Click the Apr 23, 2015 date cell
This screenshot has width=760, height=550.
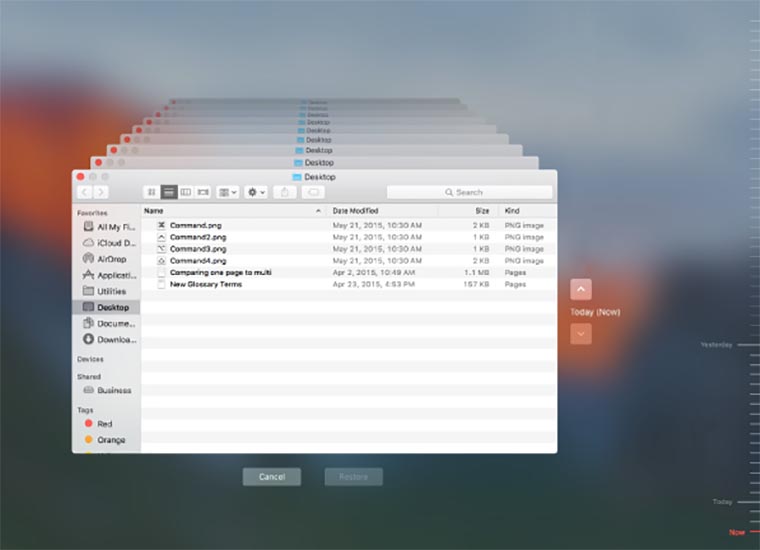click(x=373, y=284)
